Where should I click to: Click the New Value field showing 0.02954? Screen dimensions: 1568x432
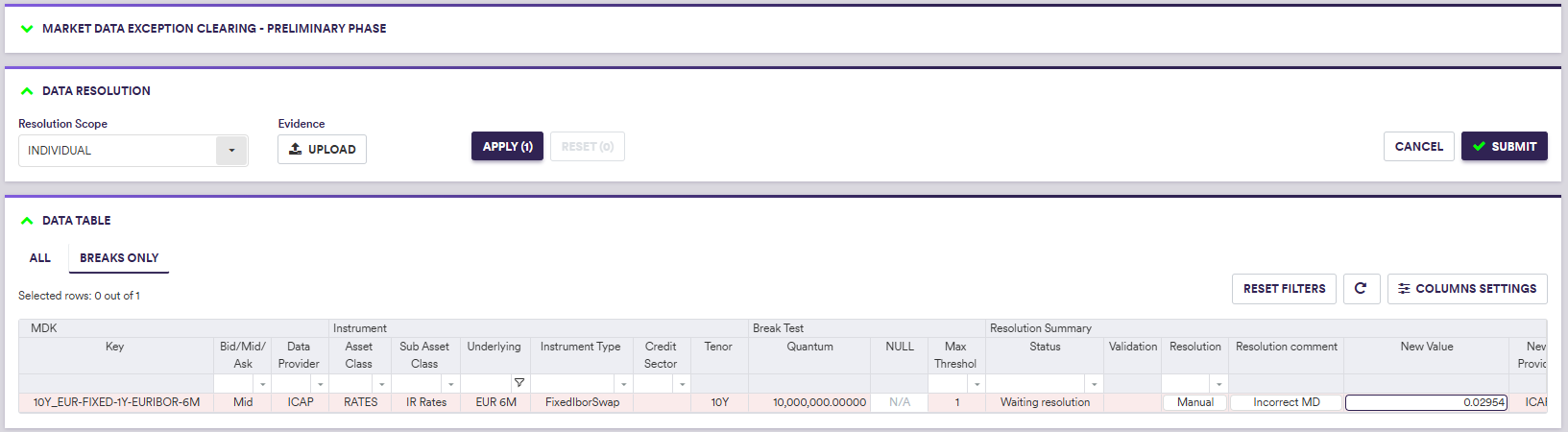click(1426, 402)
